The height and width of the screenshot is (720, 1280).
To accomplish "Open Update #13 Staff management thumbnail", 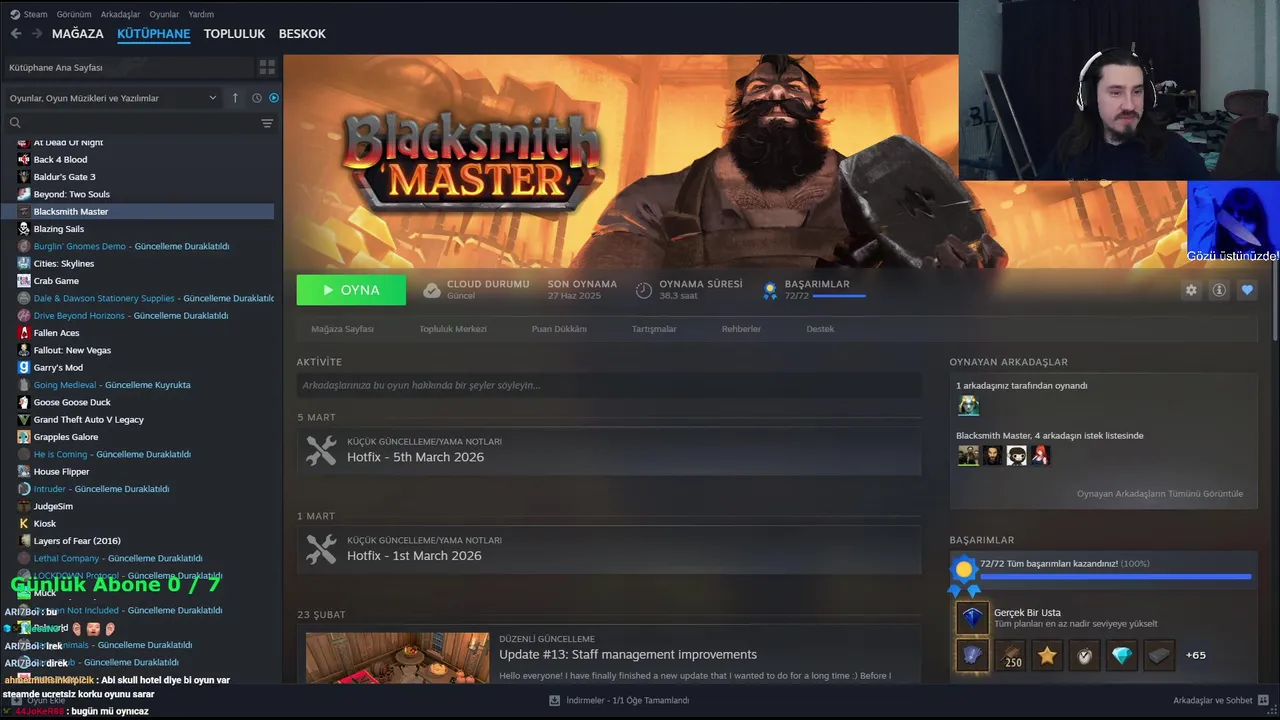I will pos(398,658).
